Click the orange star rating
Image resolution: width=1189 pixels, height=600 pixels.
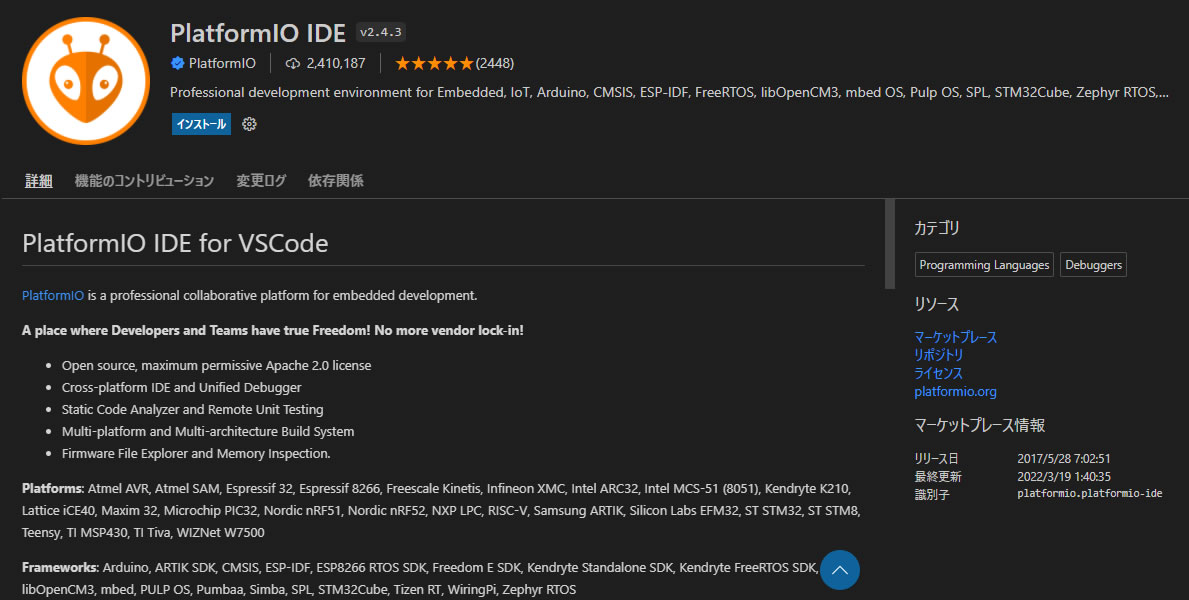point(434,63)
